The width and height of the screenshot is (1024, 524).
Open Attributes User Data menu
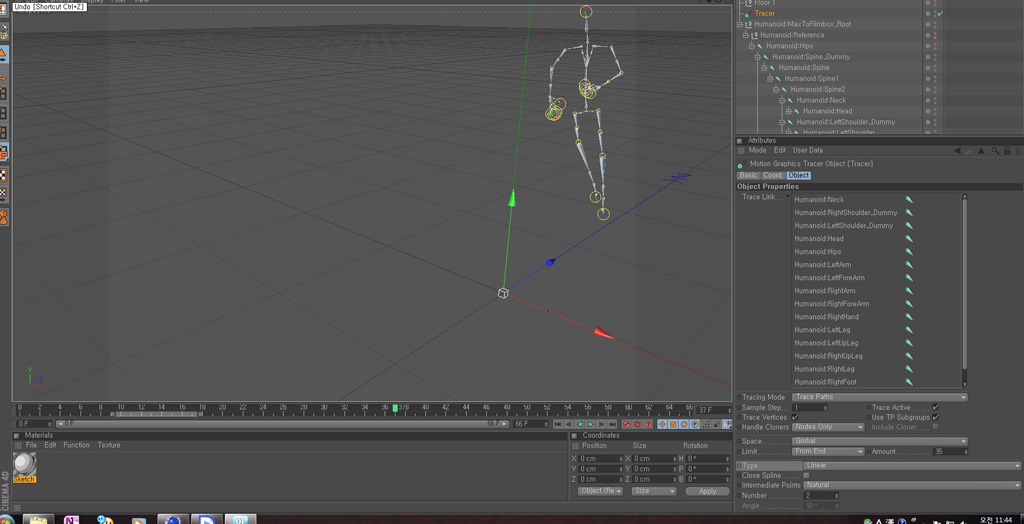tap(808, 150)
